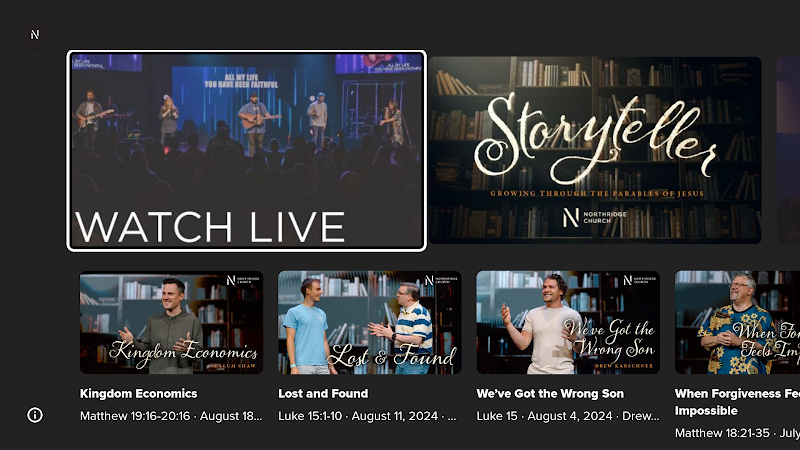Click the Luke 15 August 4, 2024 description

(568, 416)
